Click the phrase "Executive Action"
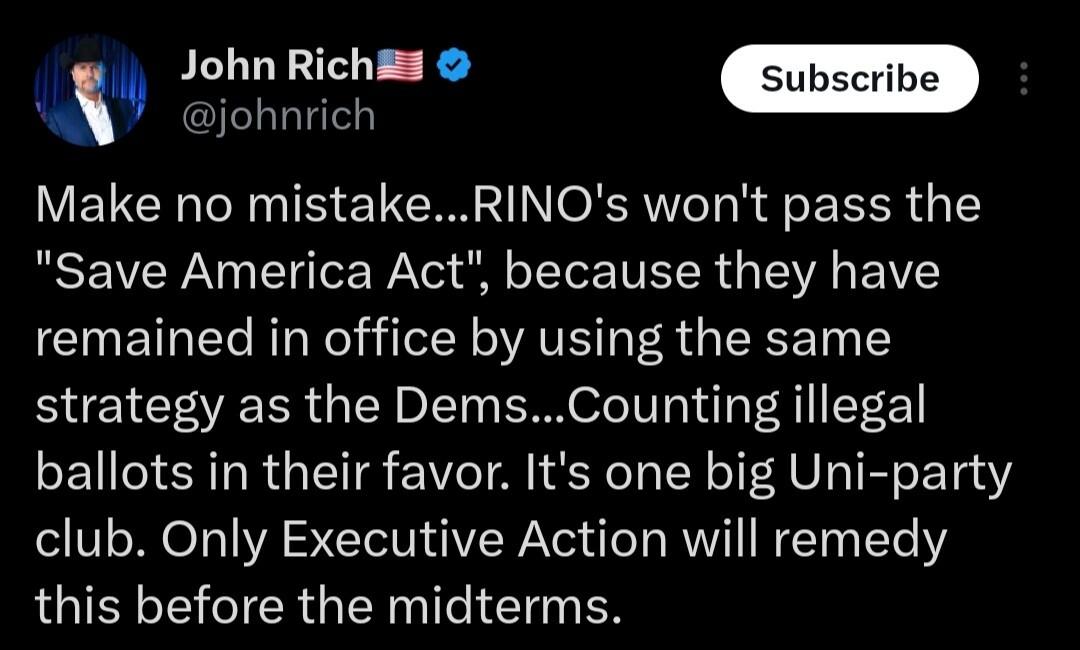This screenshot has width=1080, height=650. (475, 541)
